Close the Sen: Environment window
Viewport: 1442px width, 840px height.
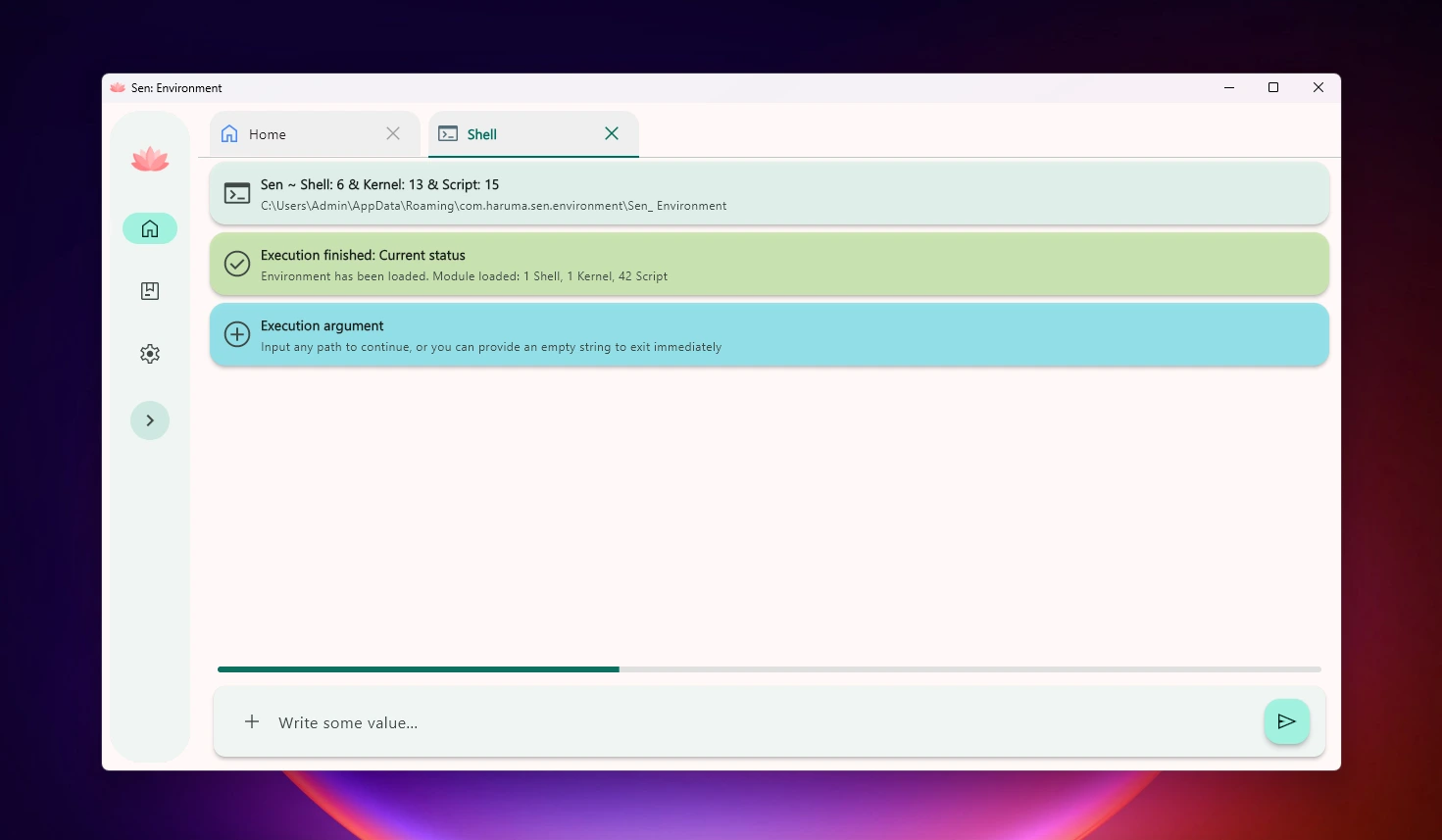tap(1318, 87)
